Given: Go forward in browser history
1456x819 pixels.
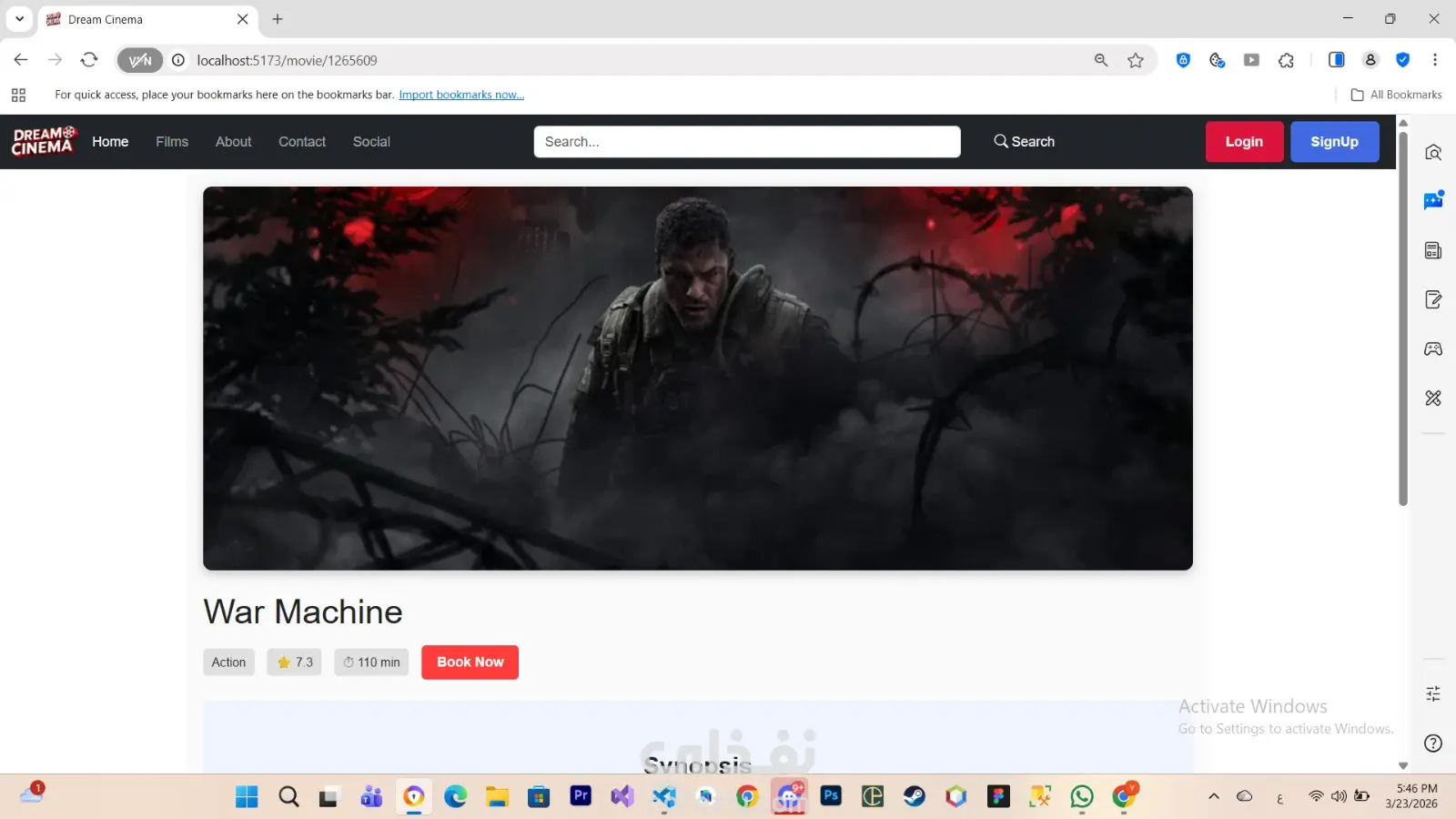Looking at the screenshot, I should pos(55,60).
